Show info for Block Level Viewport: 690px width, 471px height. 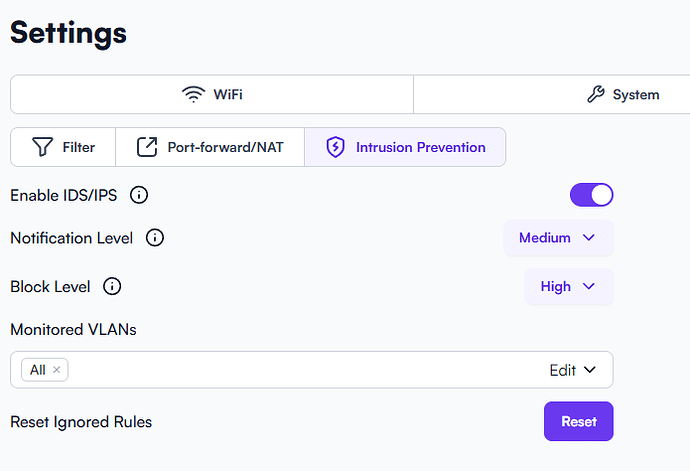click(x=112, y=286)
